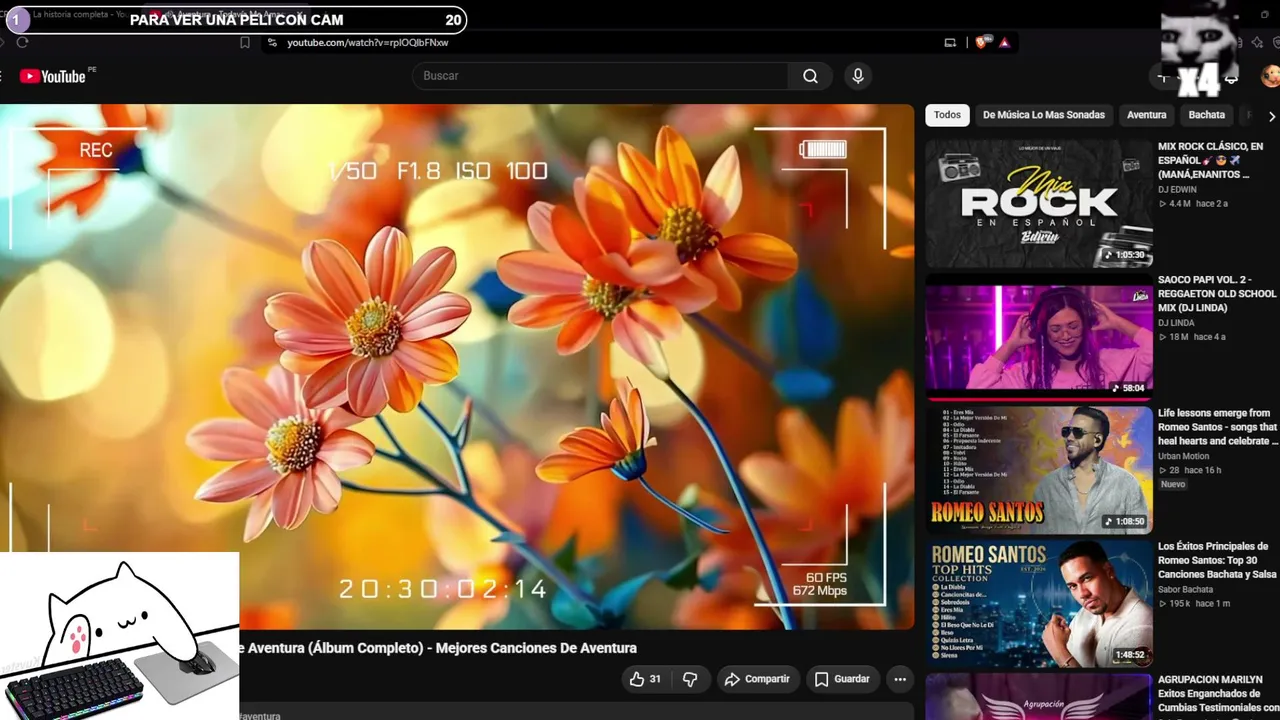Click the youtube.com address bar URL
This screenshot has width=1280, height=720.
[x=368, y=43]
